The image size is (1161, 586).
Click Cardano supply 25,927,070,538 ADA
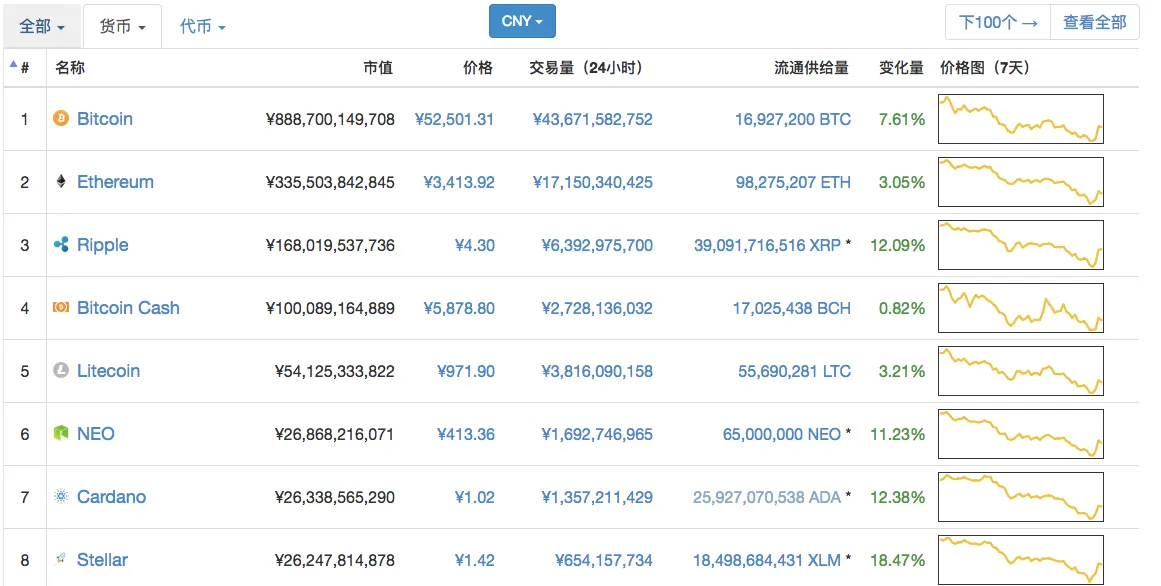[767, 497]
